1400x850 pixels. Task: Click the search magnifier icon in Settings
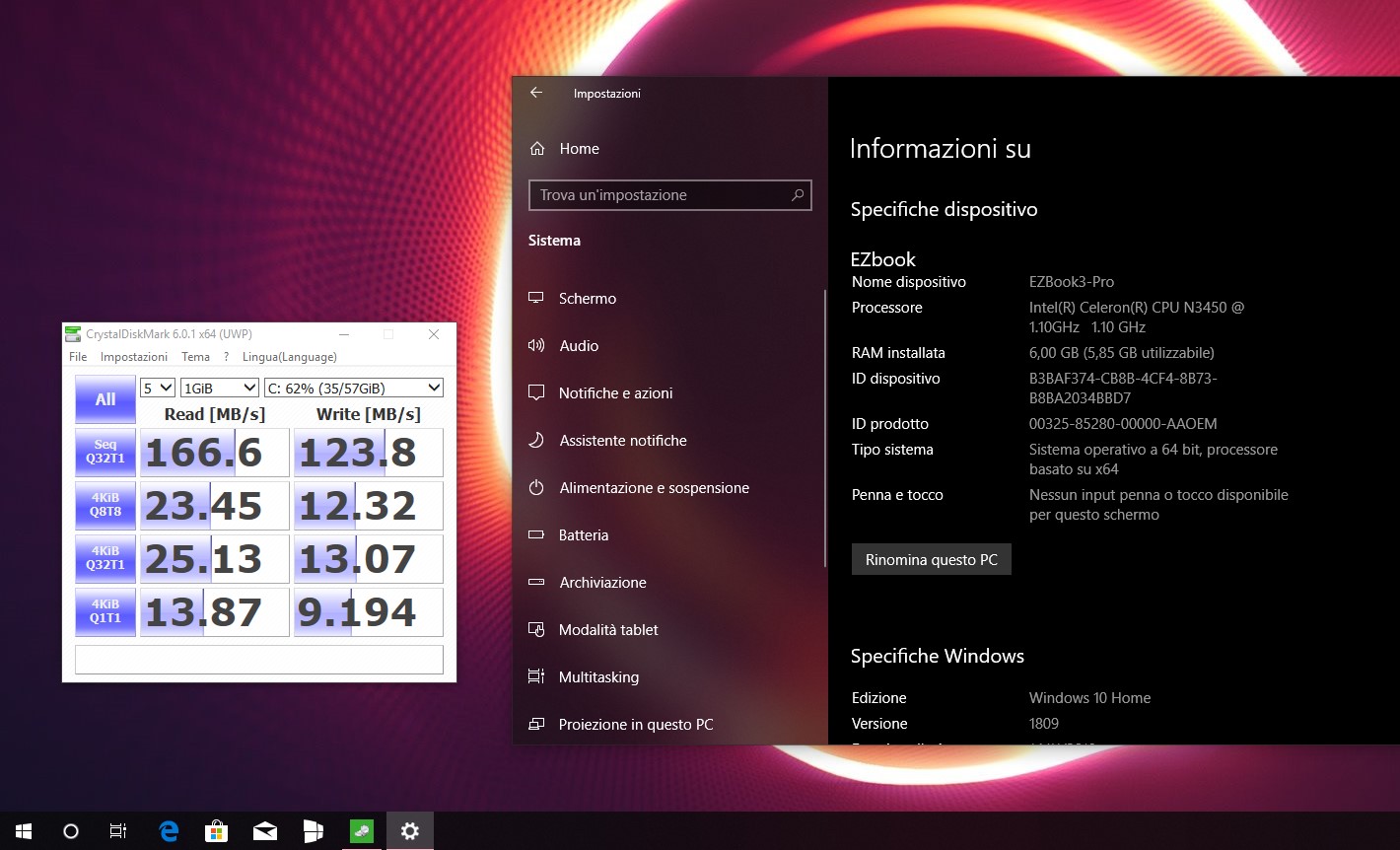point(798,195)
